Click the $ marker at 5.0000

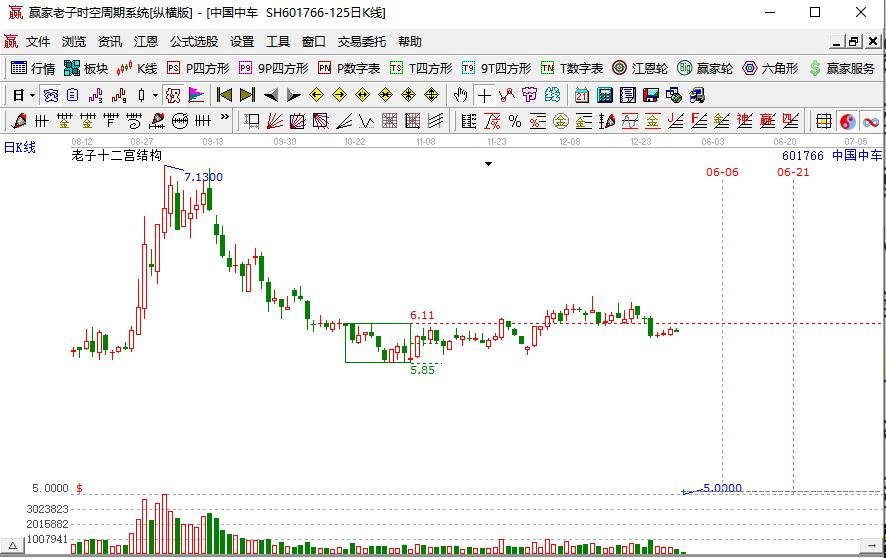pyautogui.click(x=79, y=488)
